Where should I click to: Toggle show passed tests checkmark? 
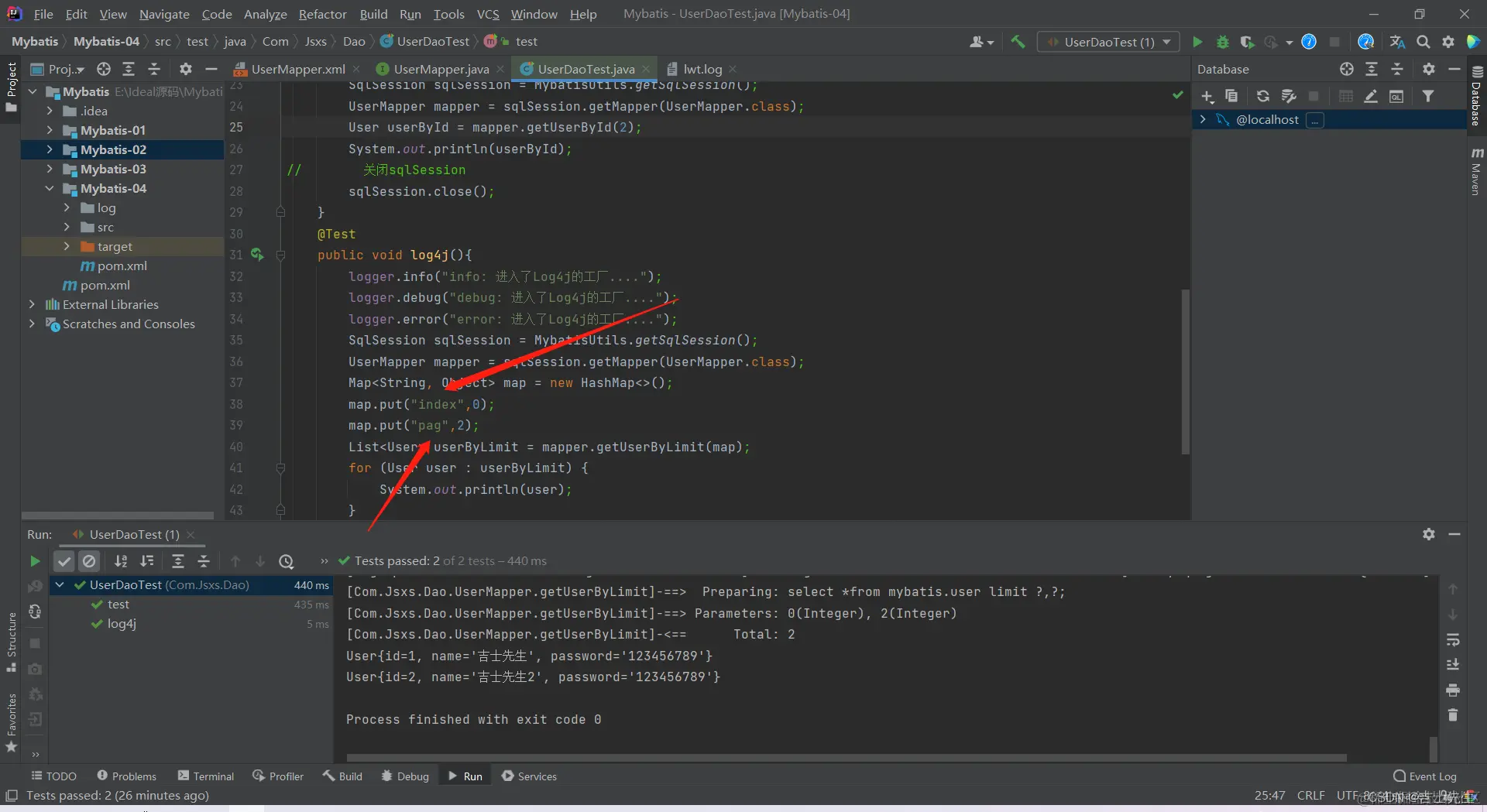click(x=64, y=561)
